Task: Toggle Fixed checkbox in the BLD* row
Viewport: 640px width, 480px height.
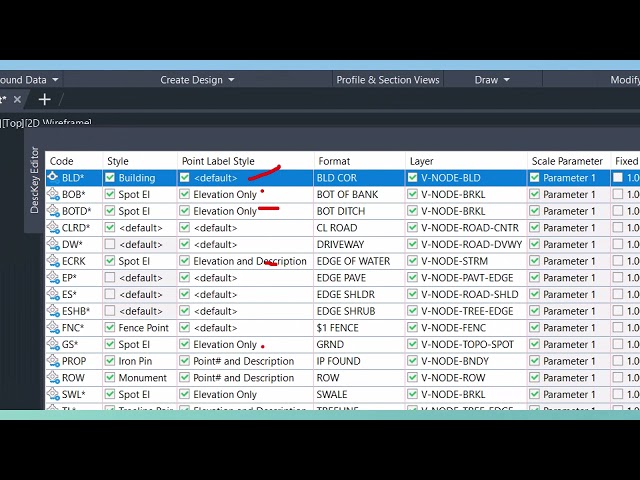Action: (618, 178)
